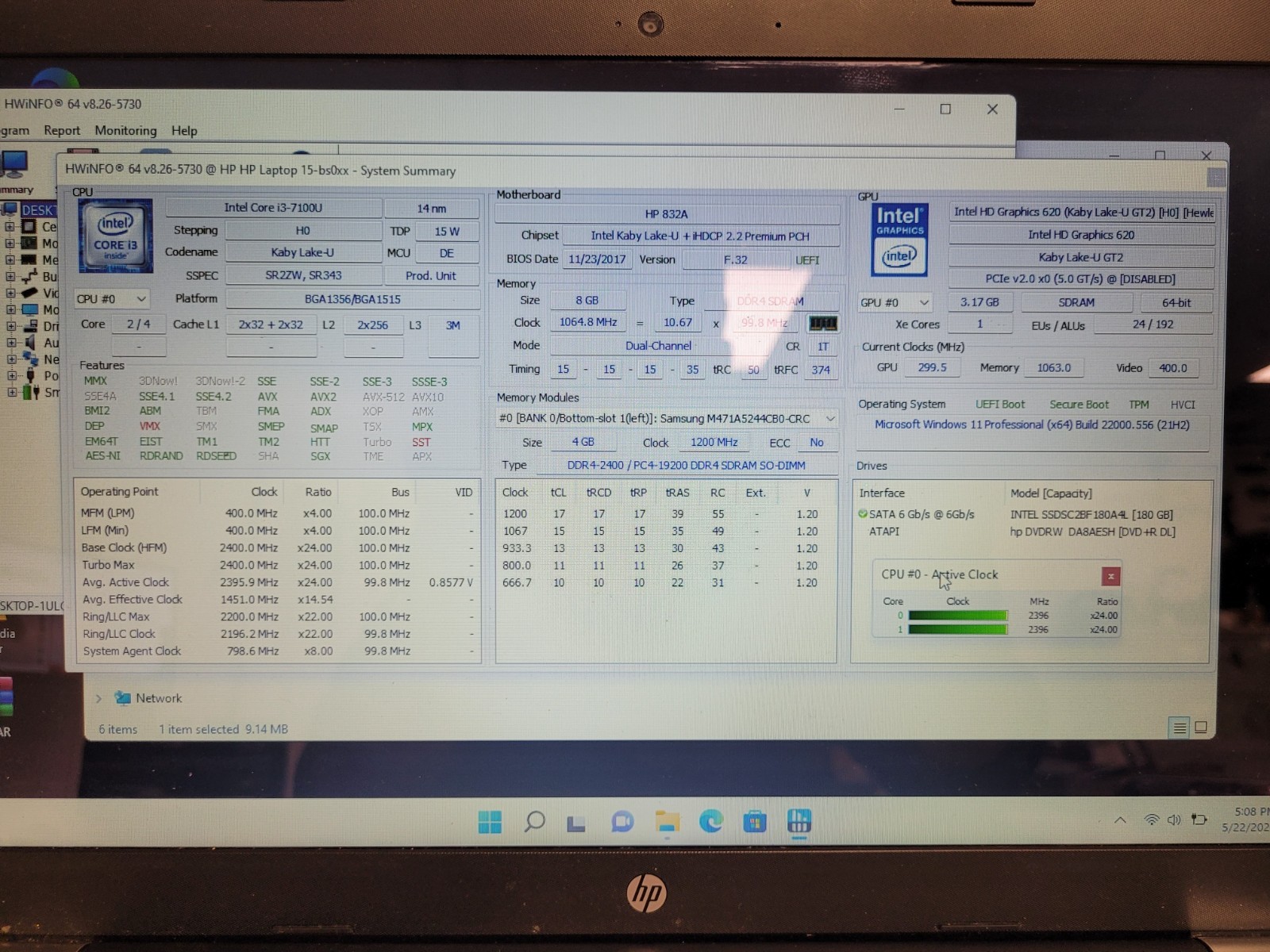Image resolution: width=1270 pixels, height=952 pixels.
Task: Launch Microsoft Edge from the taskbar
Action: 710,821
